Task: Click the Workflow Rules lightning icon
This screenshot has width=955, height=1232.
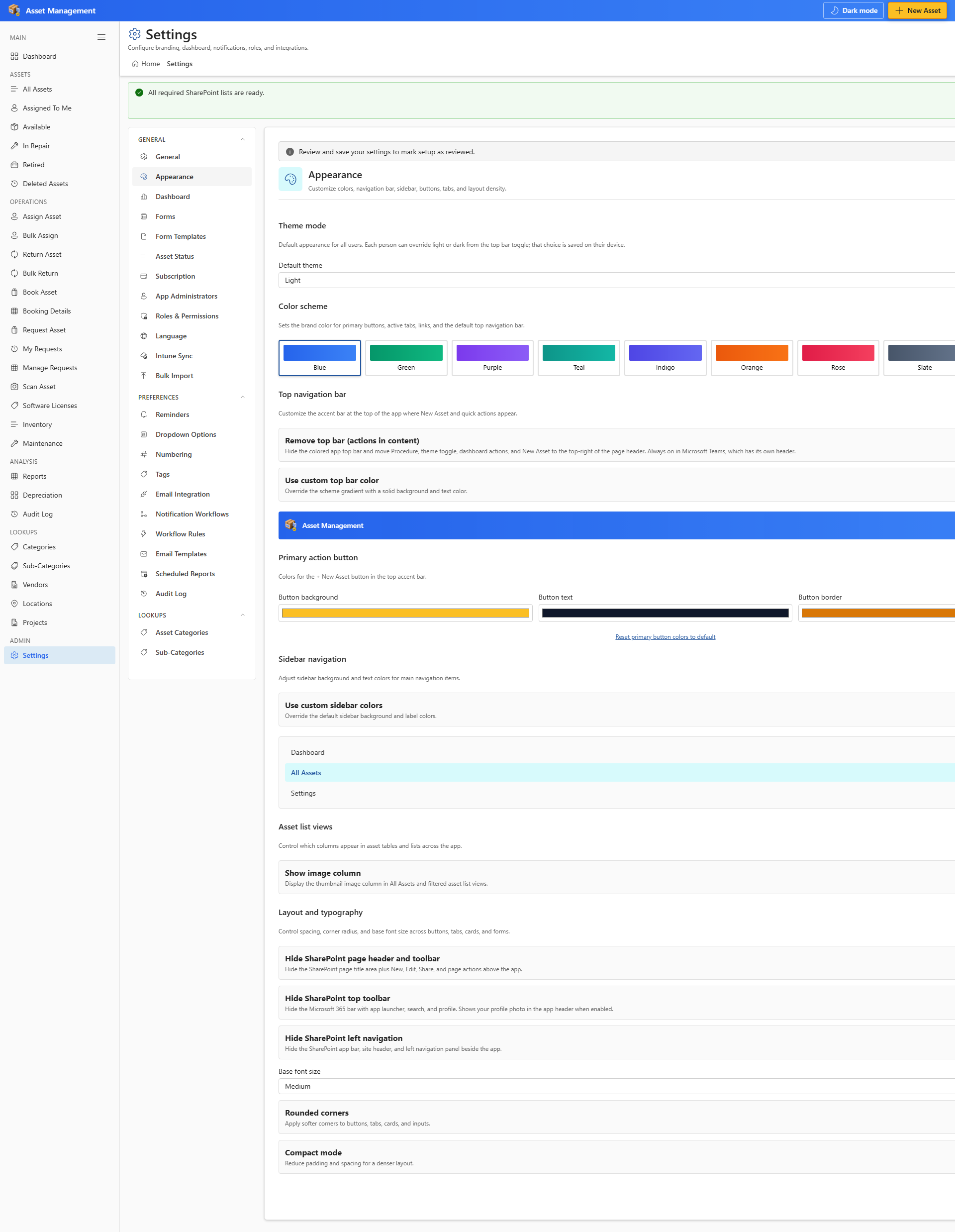Action: pos(144,533)
